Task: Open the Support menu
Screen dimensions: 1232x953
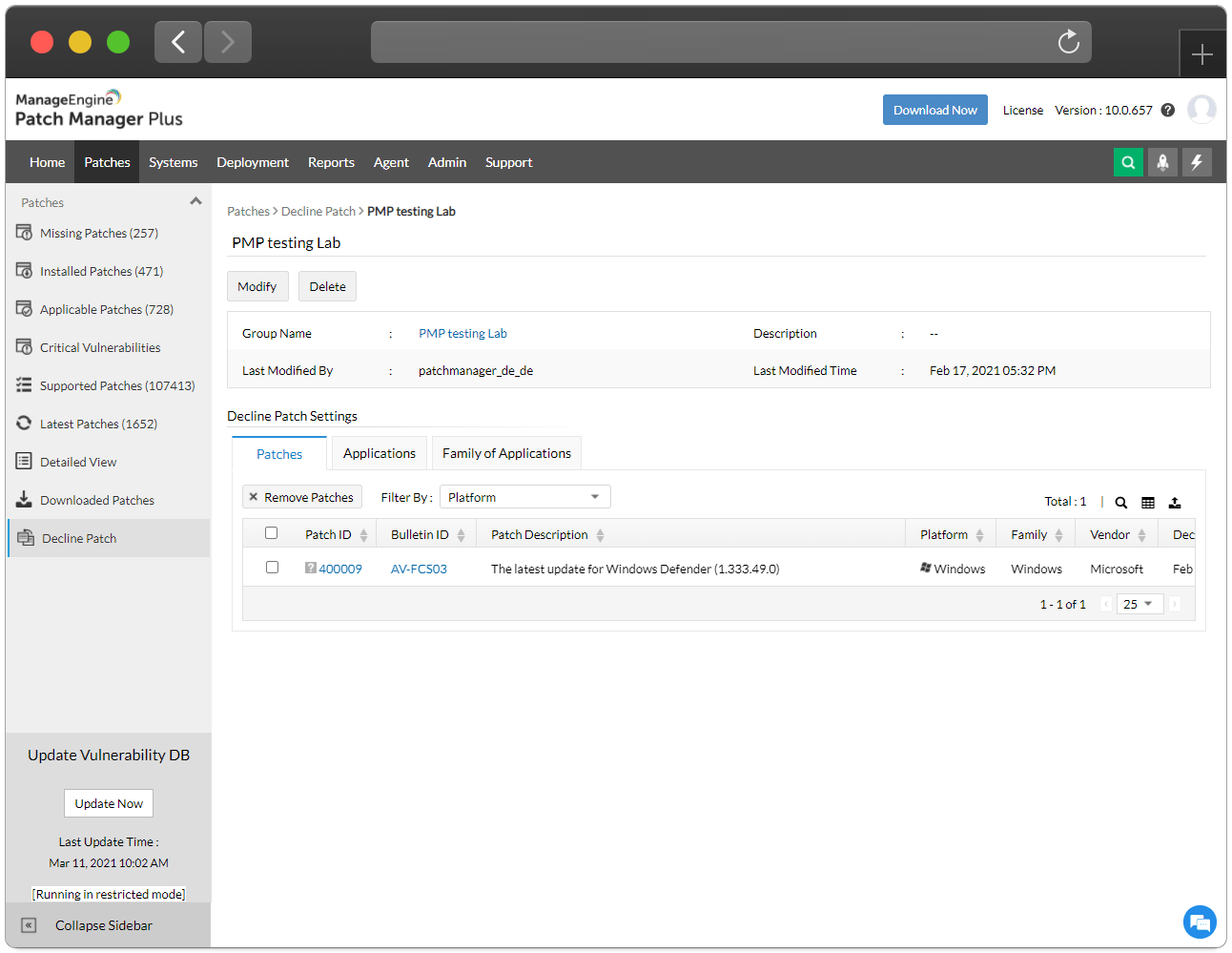Action: [509, 162]
